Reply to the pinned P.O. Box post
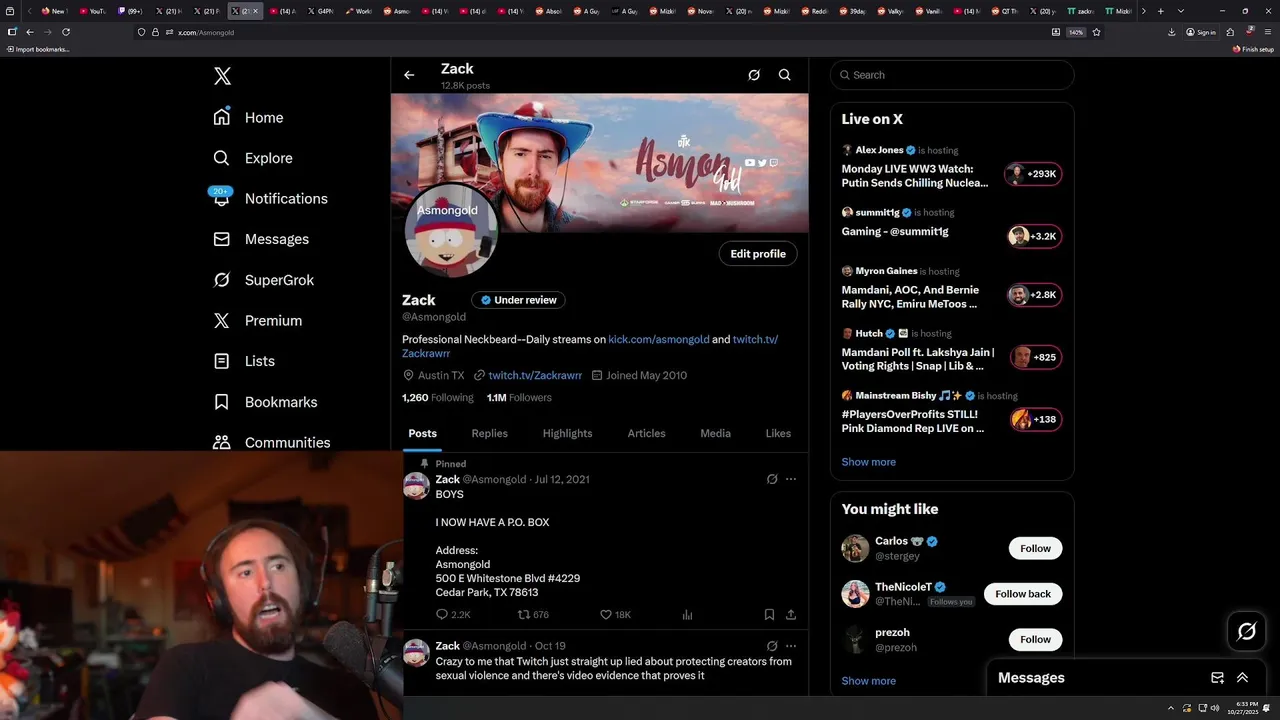 pos(452,615)
